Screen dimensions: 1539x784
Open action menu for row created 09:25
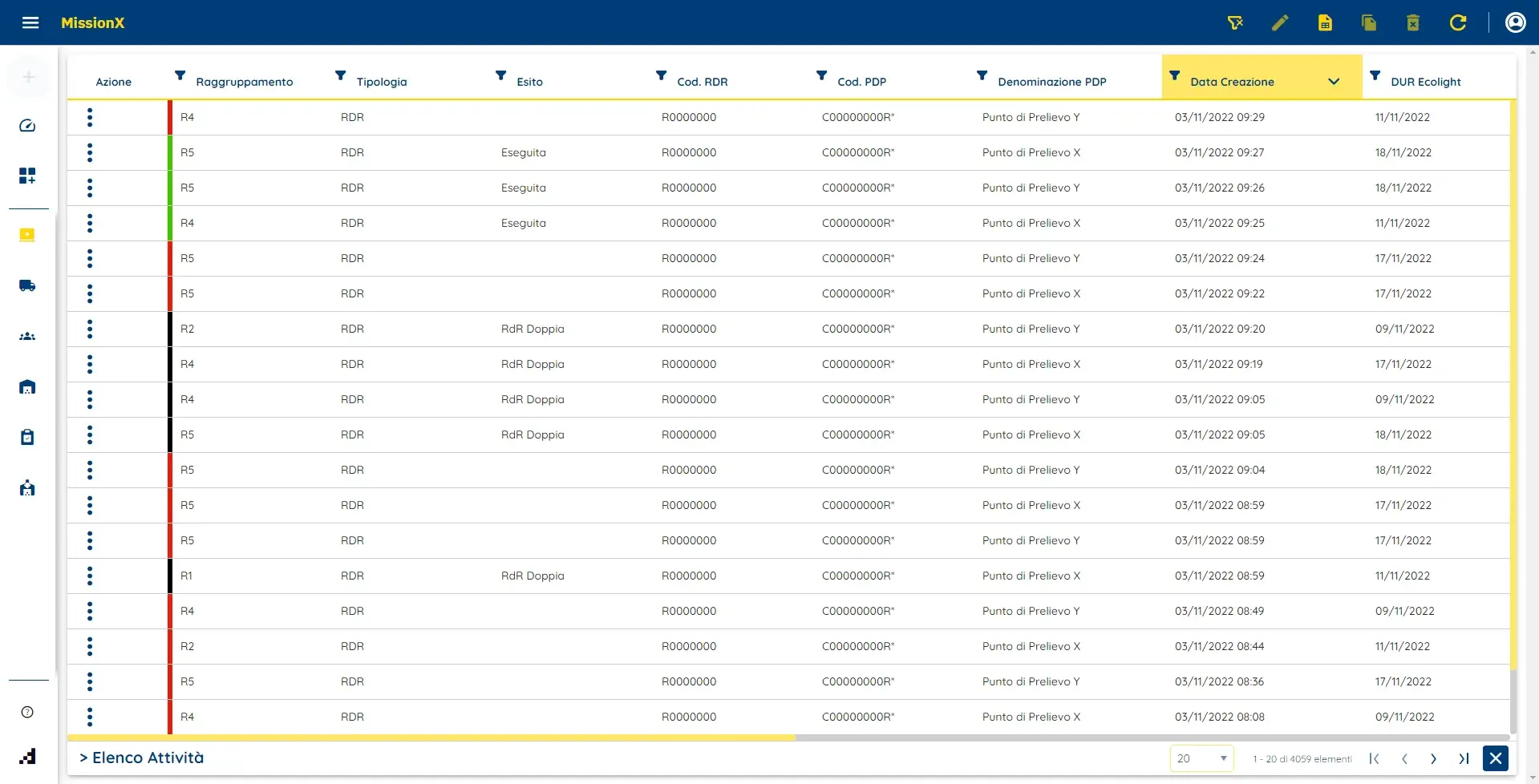tap(90, 223)
